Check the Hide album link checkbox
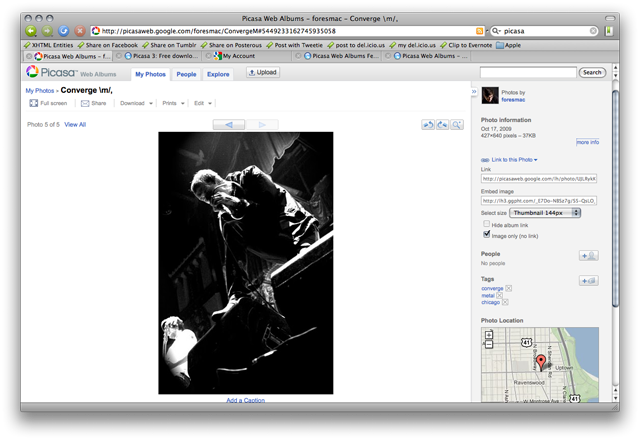Image resolution: width=640 pixels, height=440 pixels. (487, 224)
